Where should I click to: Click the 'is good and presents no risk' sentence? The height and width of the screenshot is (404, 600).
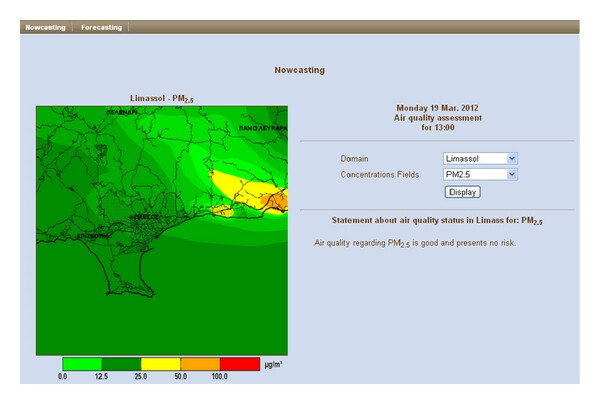pos(415,243)
